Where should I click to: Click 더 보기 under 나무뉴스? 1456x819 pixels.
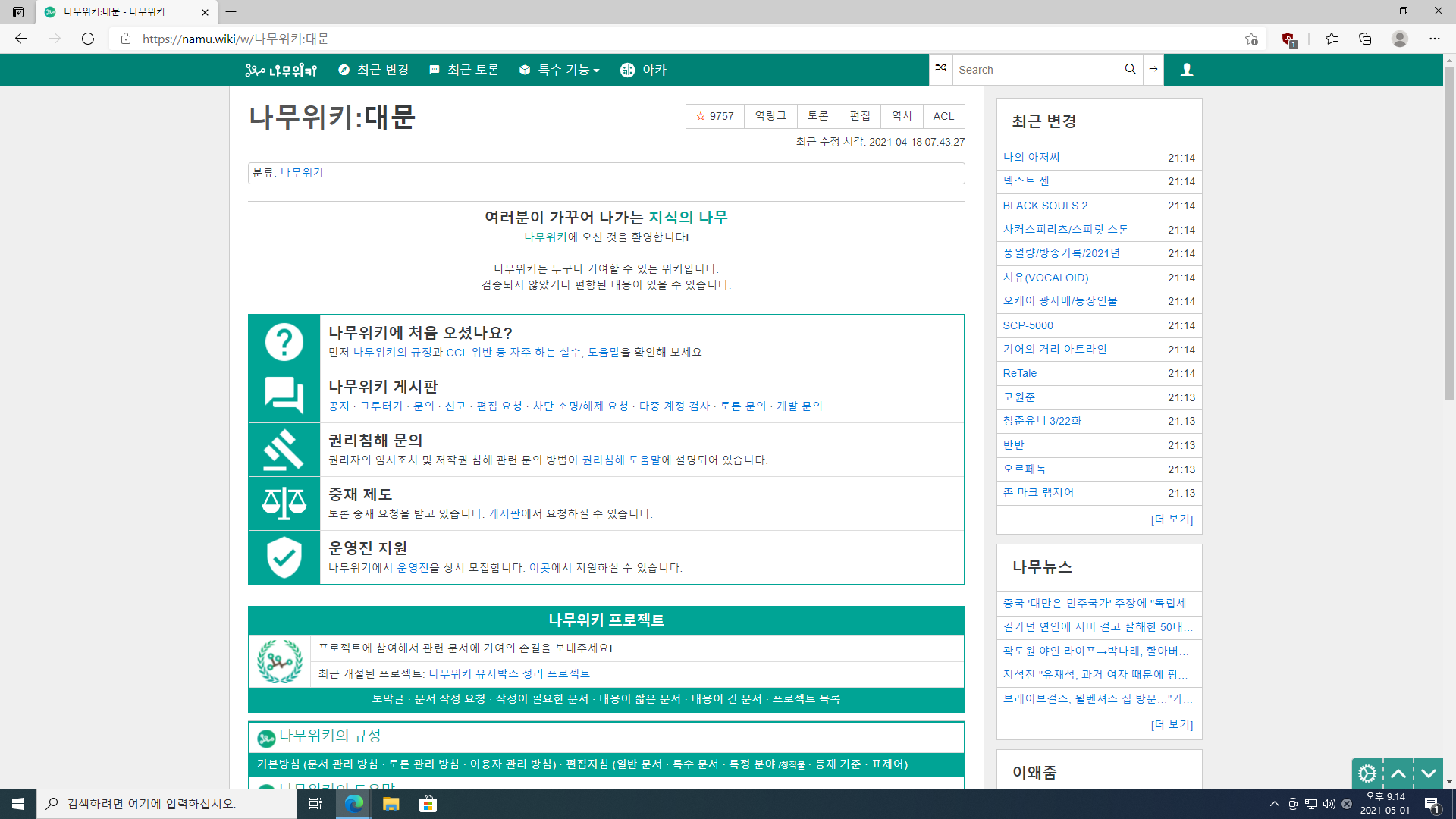pos(1172,725)
